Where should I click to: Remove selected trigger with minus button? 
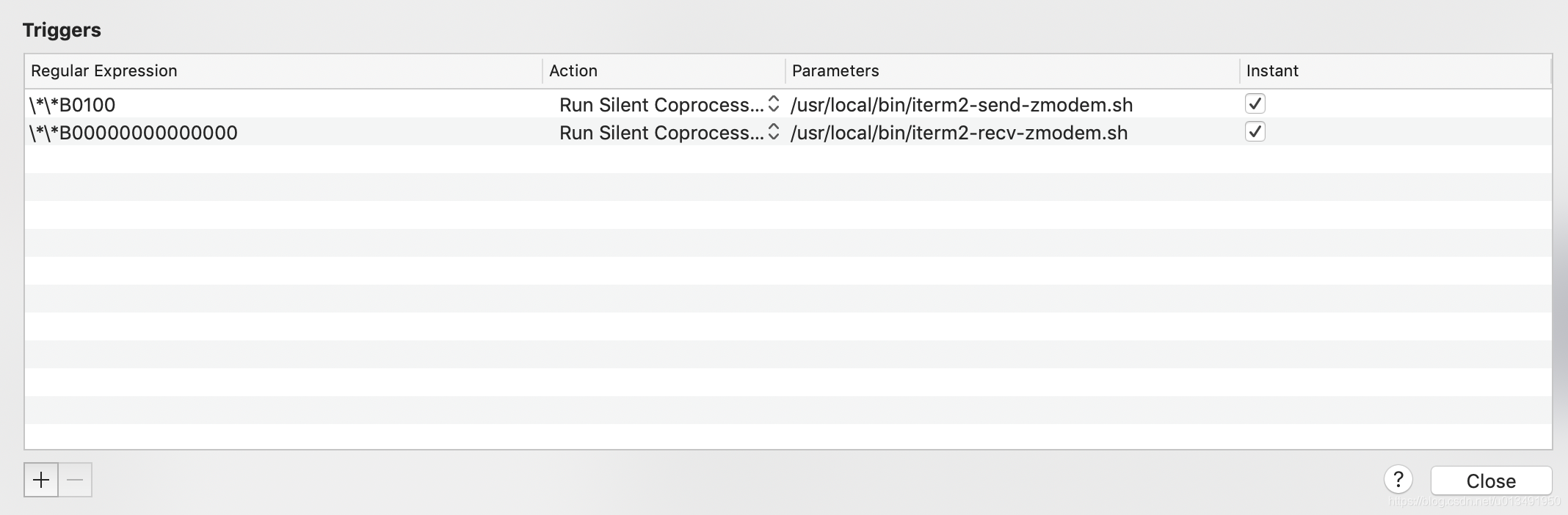(x=75, y=480)
